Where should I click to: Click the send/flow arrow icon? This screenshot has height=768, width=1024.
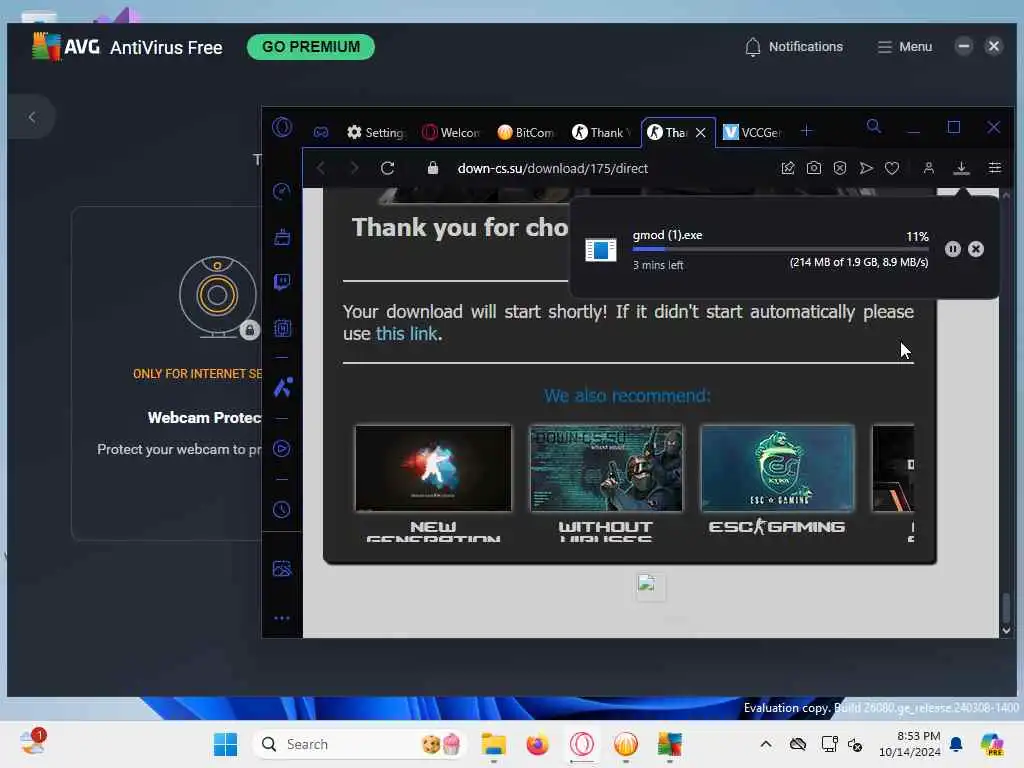pos(866,168)
